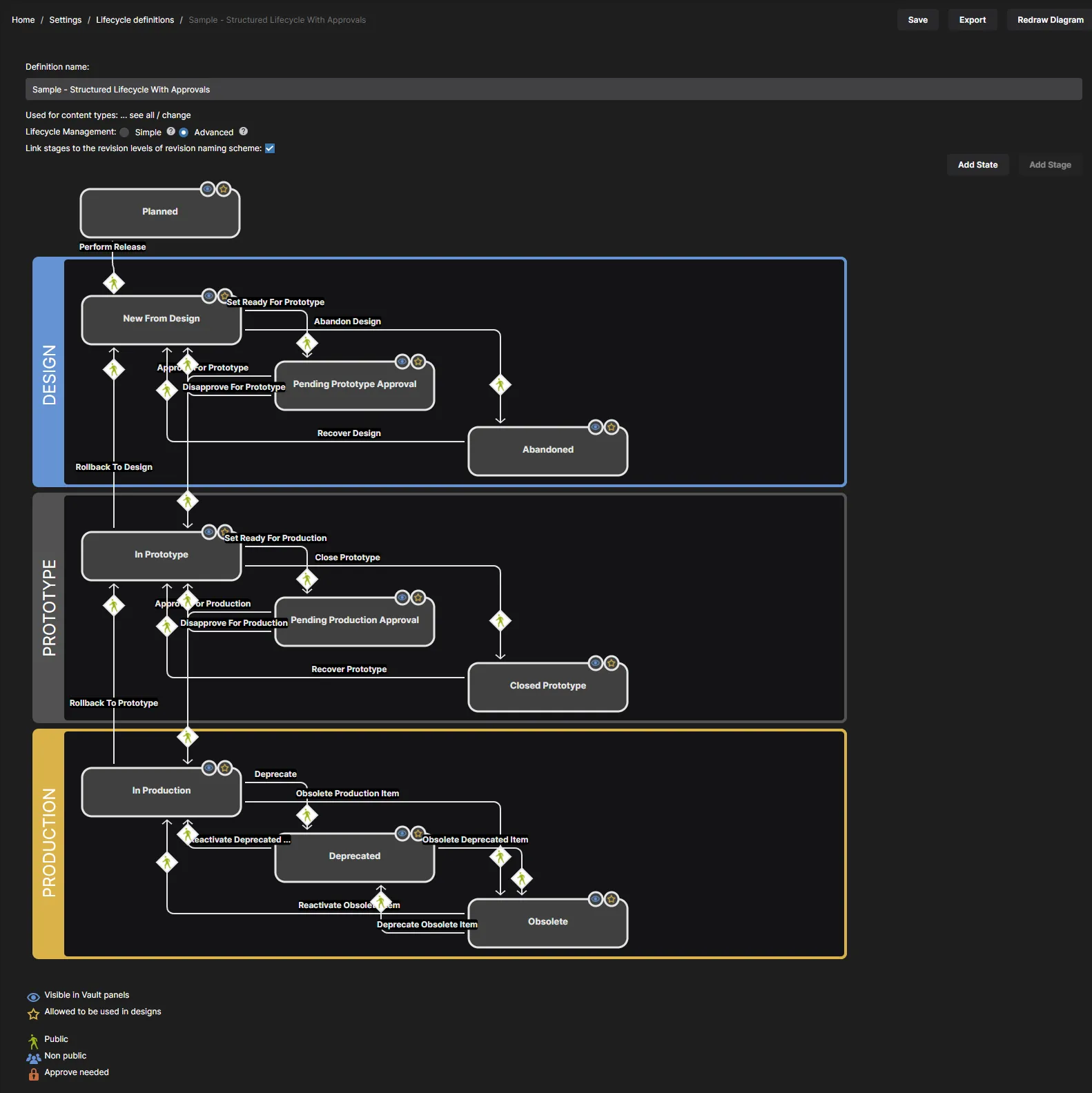
Task: Select Advanced lifecycle management radio
Action: coord(184,132)
